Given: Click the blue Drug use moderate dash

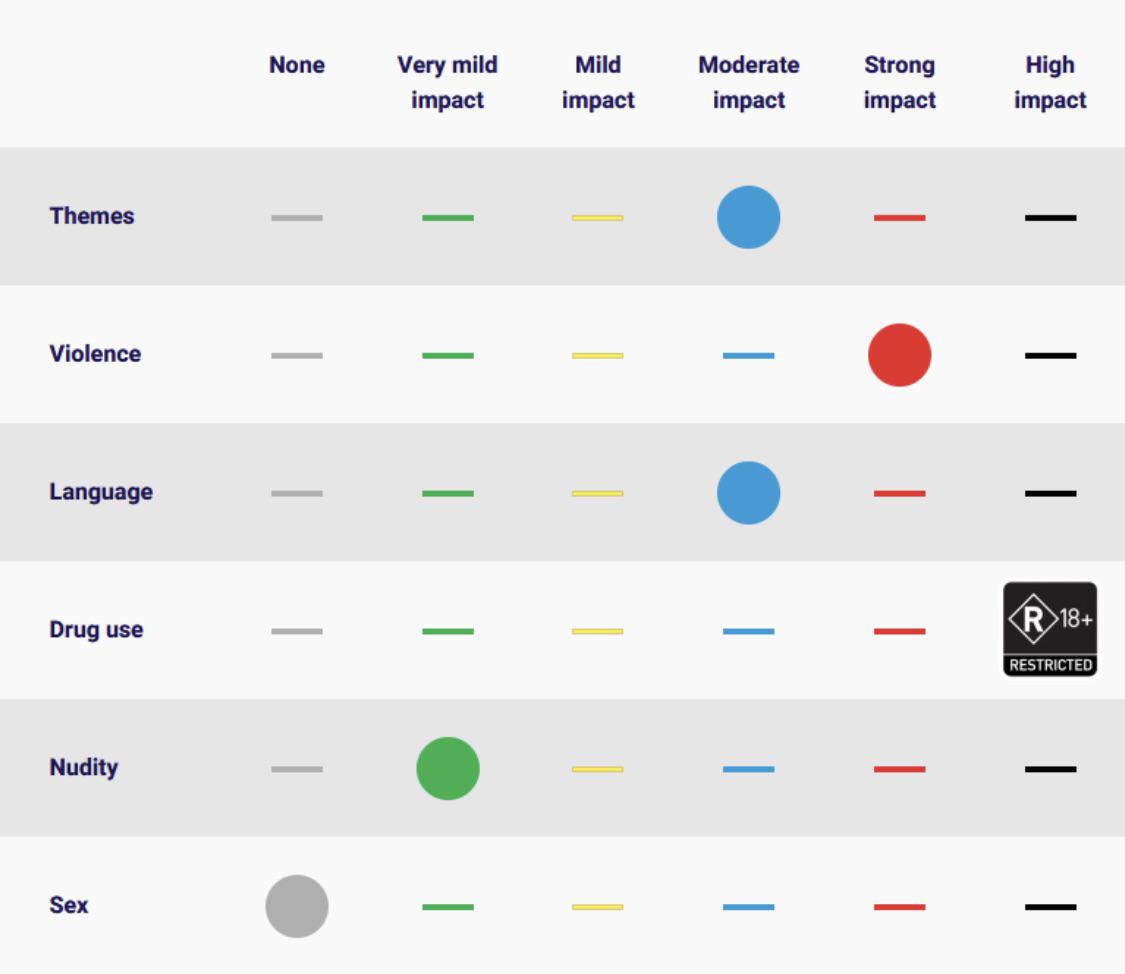Looking at the screenshot, I should pyautogui.click(x=748, y=632).
